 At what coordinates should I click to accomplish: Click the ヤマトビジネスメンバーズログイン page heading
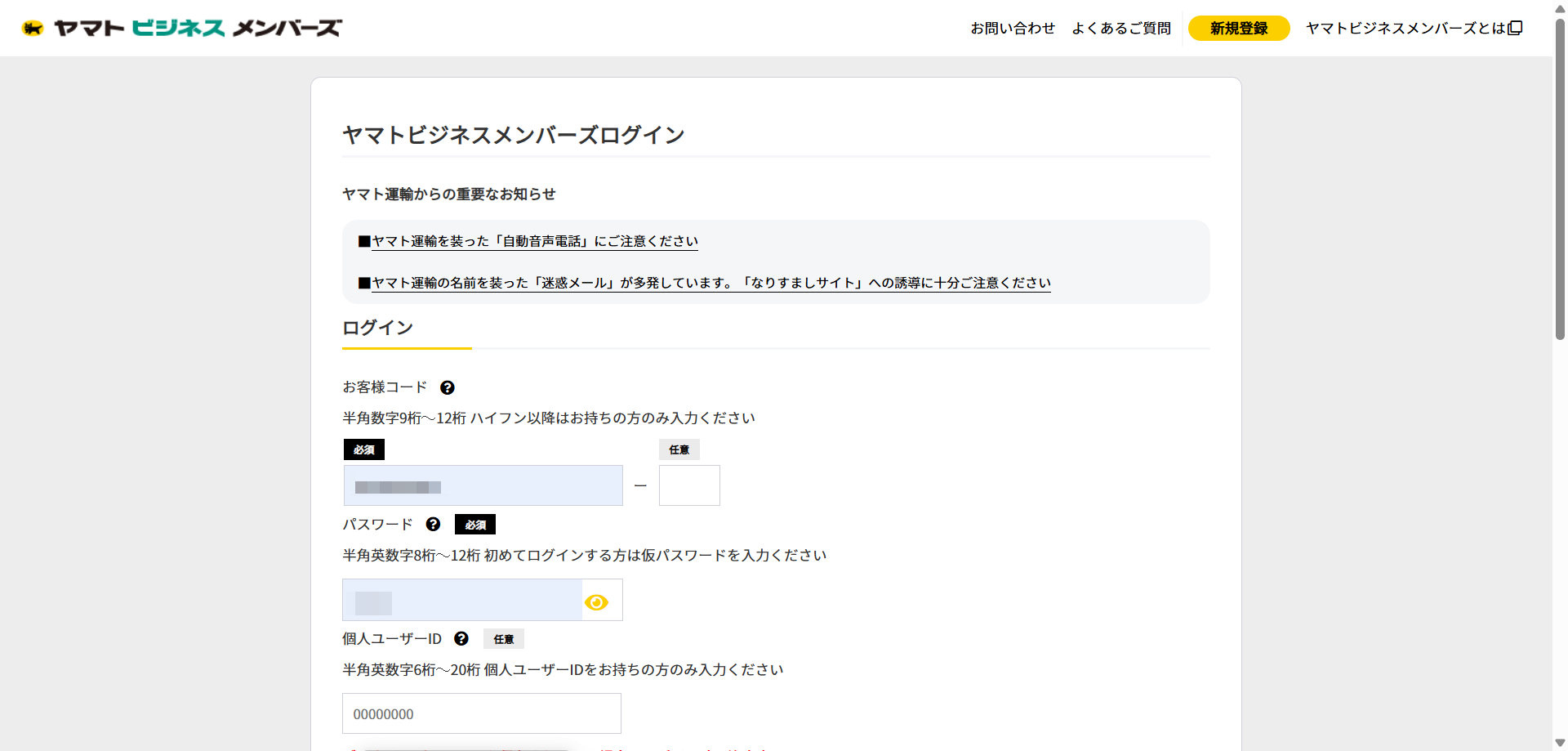point(514,135)
